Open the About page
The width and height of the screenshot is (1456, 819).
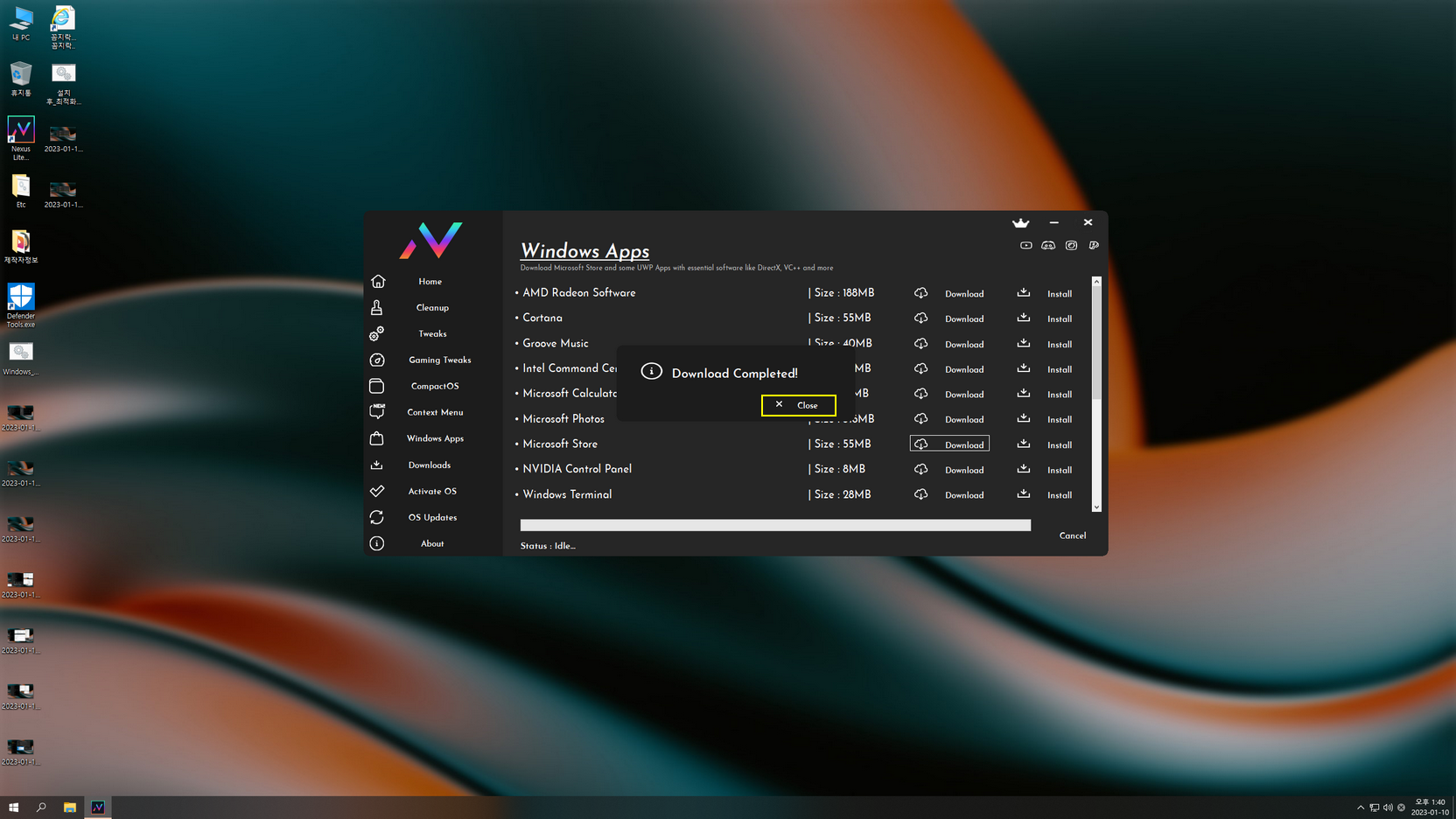[x=432, y=544]
